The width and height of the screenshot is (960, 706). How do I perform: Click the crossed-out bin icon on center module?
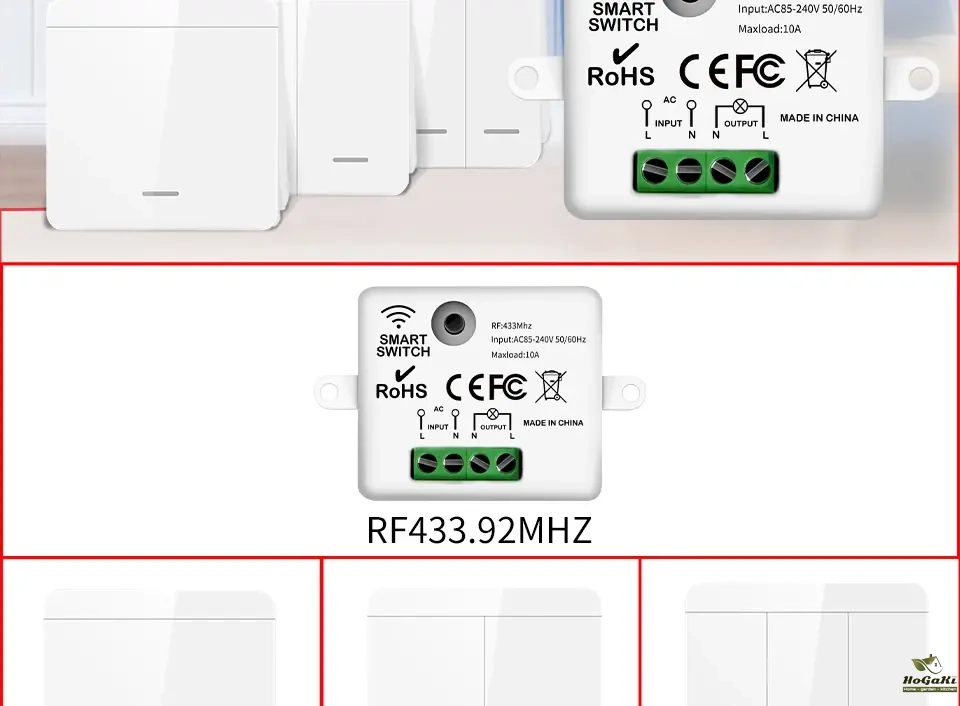pos(550,386)
